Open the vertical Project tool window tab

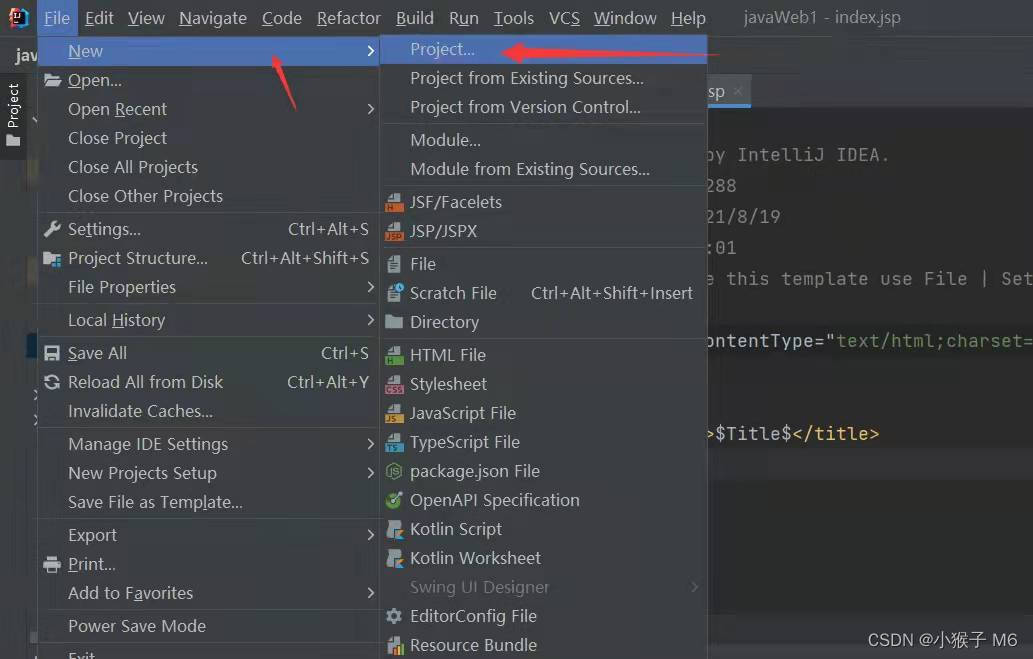coord(13,116)
